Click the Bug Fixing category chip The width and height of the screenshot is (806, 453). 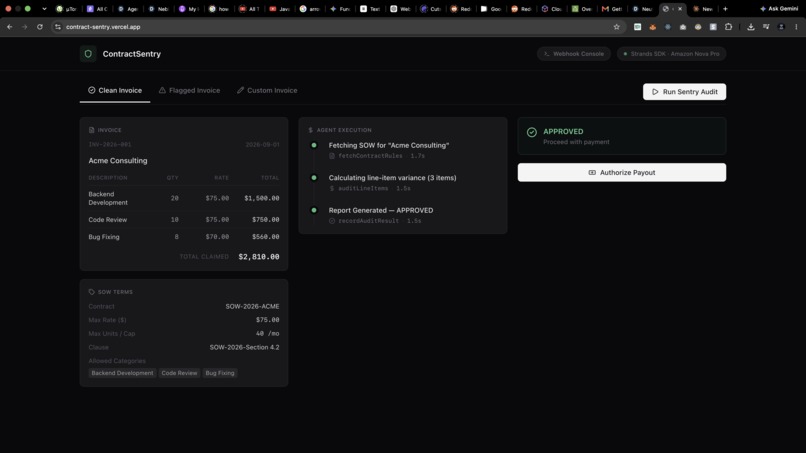point(219,373)
